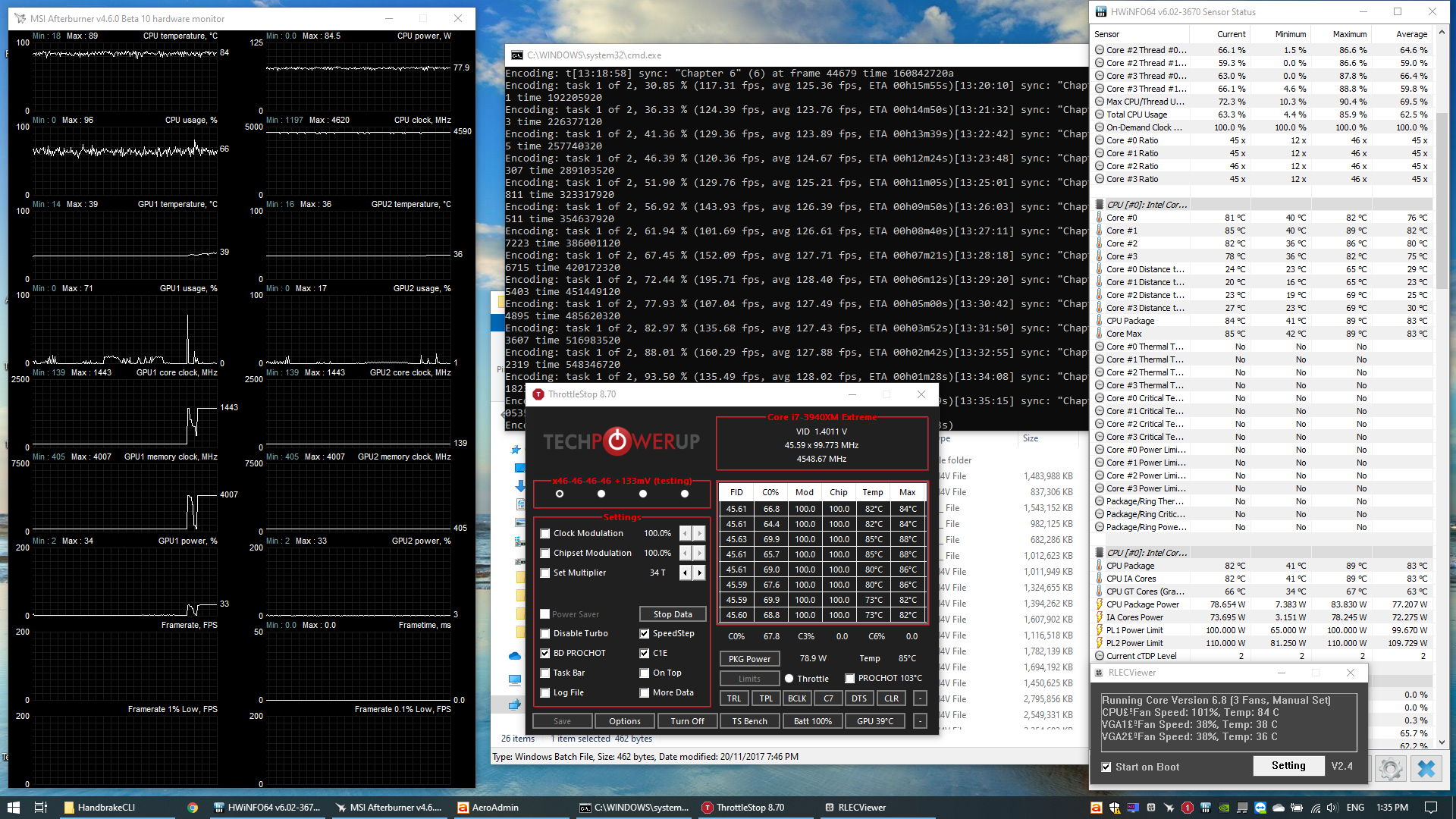Uncheck Start on Boot in RLECViewer
This screenshot has width=1456, height=819.
pyautogui.click(x=1106, y=767)
